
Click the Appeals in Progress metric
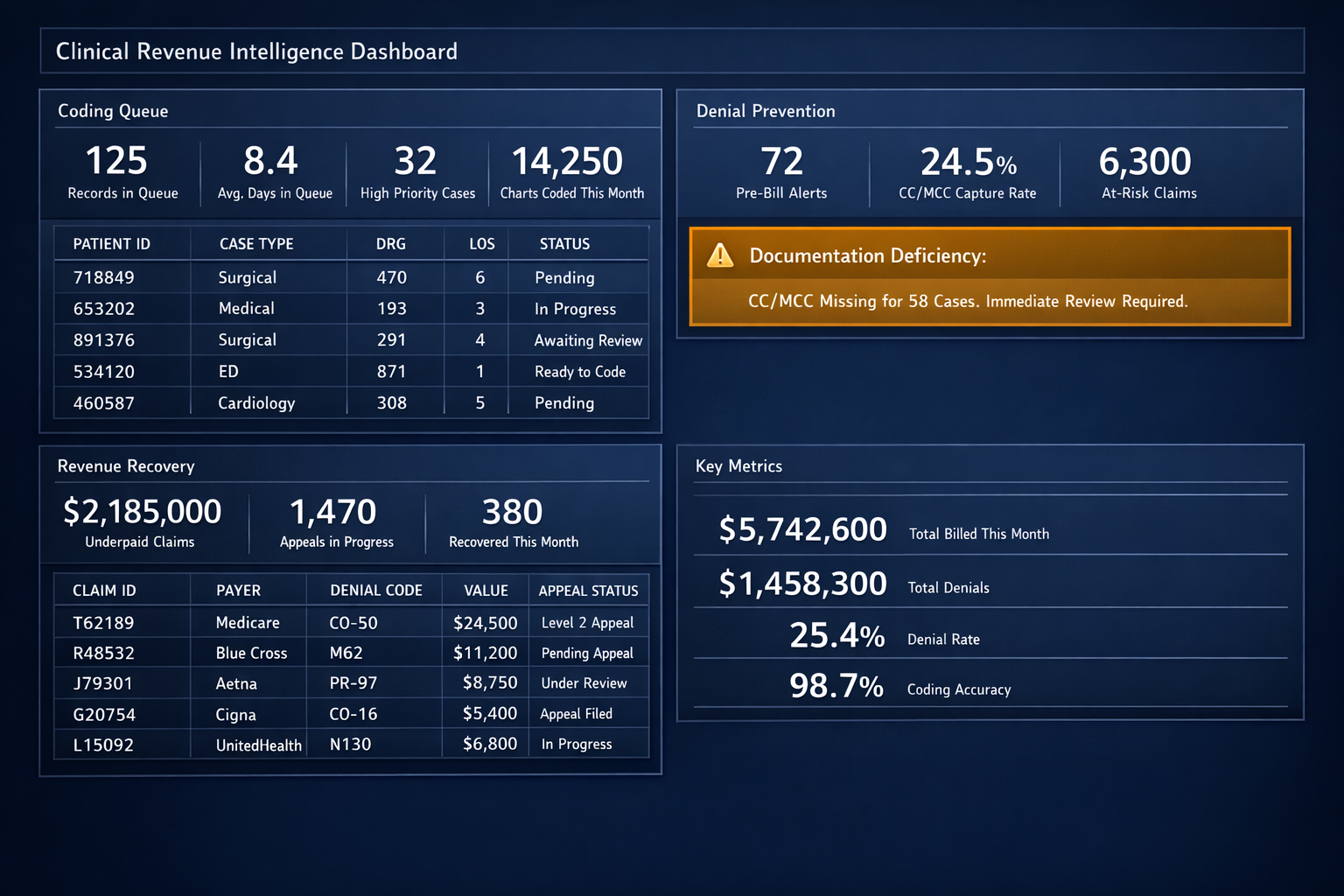334,521
